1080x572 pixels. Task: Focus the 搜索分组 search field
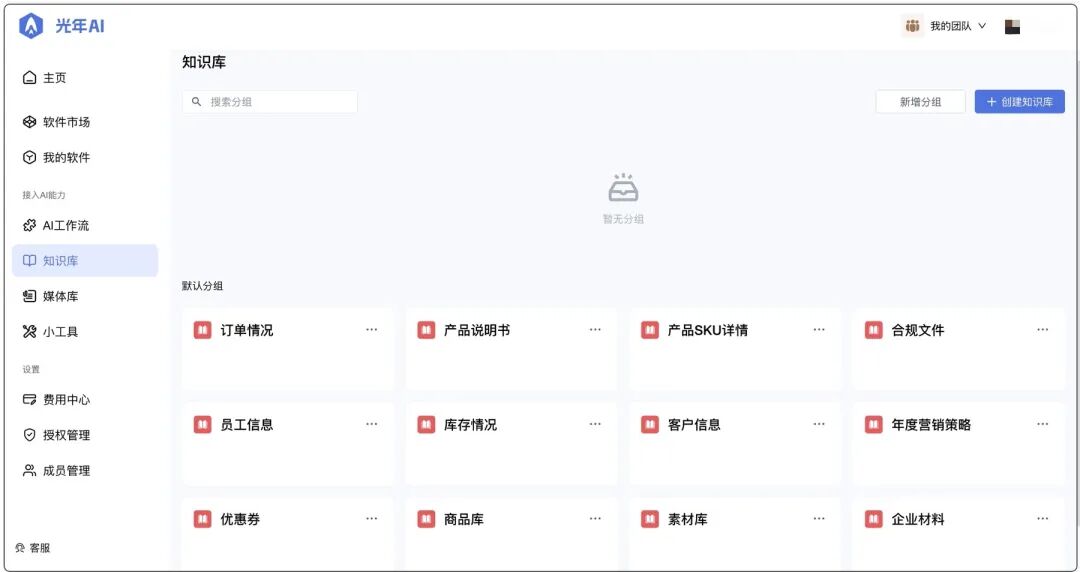coord(270,102)
